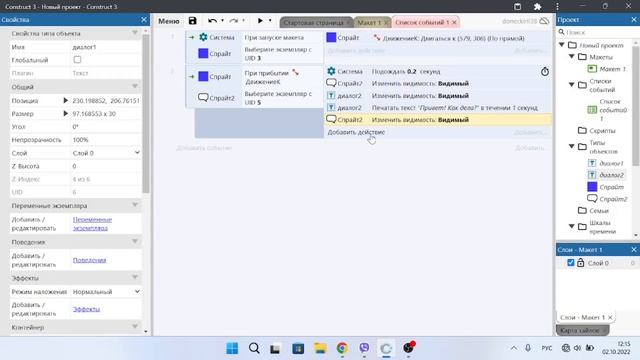Collapse Переменные экземпляра section

[135, 205]
